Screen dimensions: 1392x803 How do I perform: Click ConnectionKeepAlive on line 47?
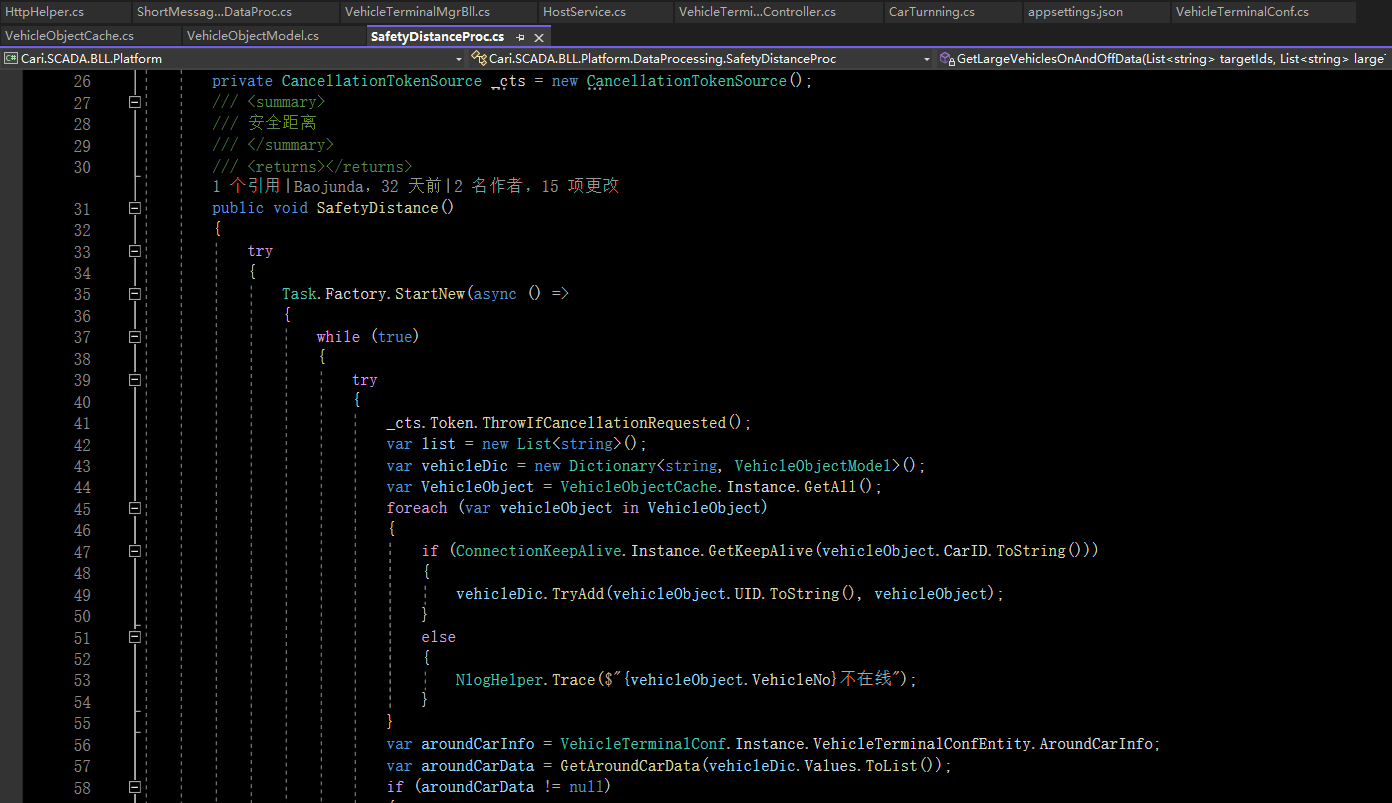coord(540,551)
